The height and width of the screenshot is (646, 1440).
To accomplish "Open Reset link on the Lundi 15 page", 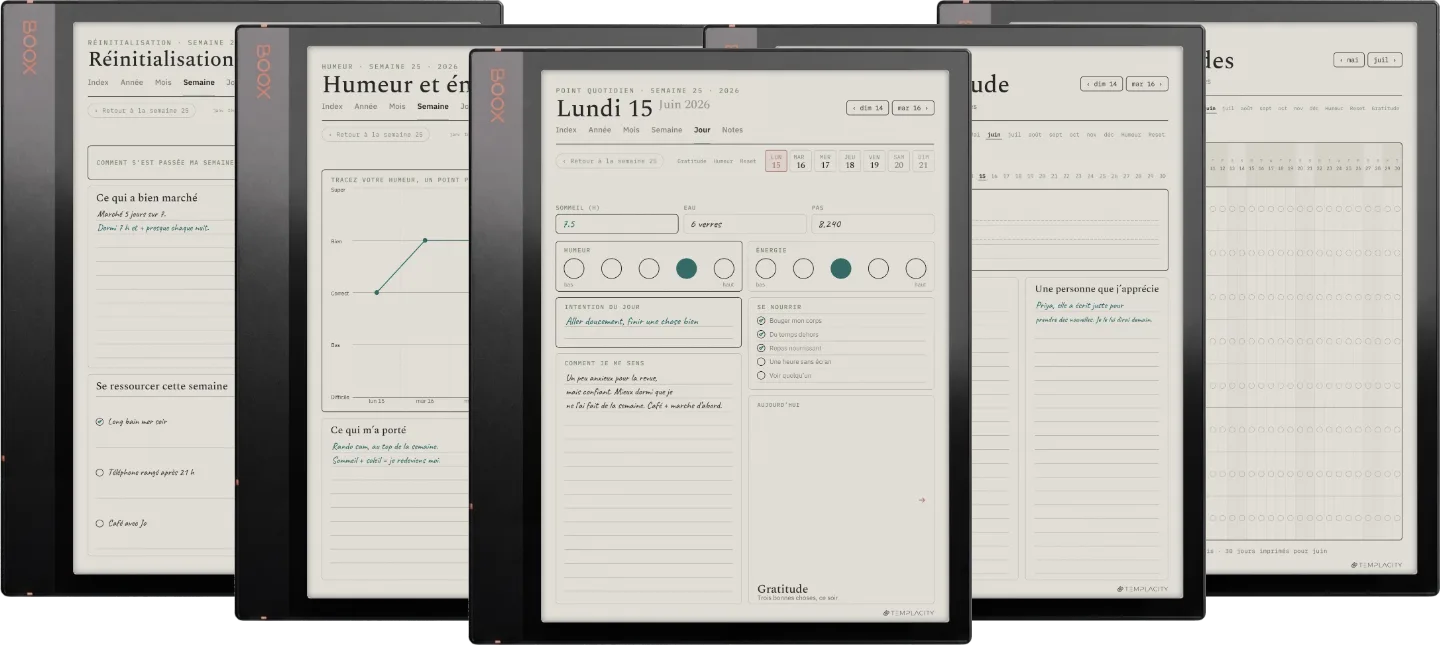I will point(748,161).
